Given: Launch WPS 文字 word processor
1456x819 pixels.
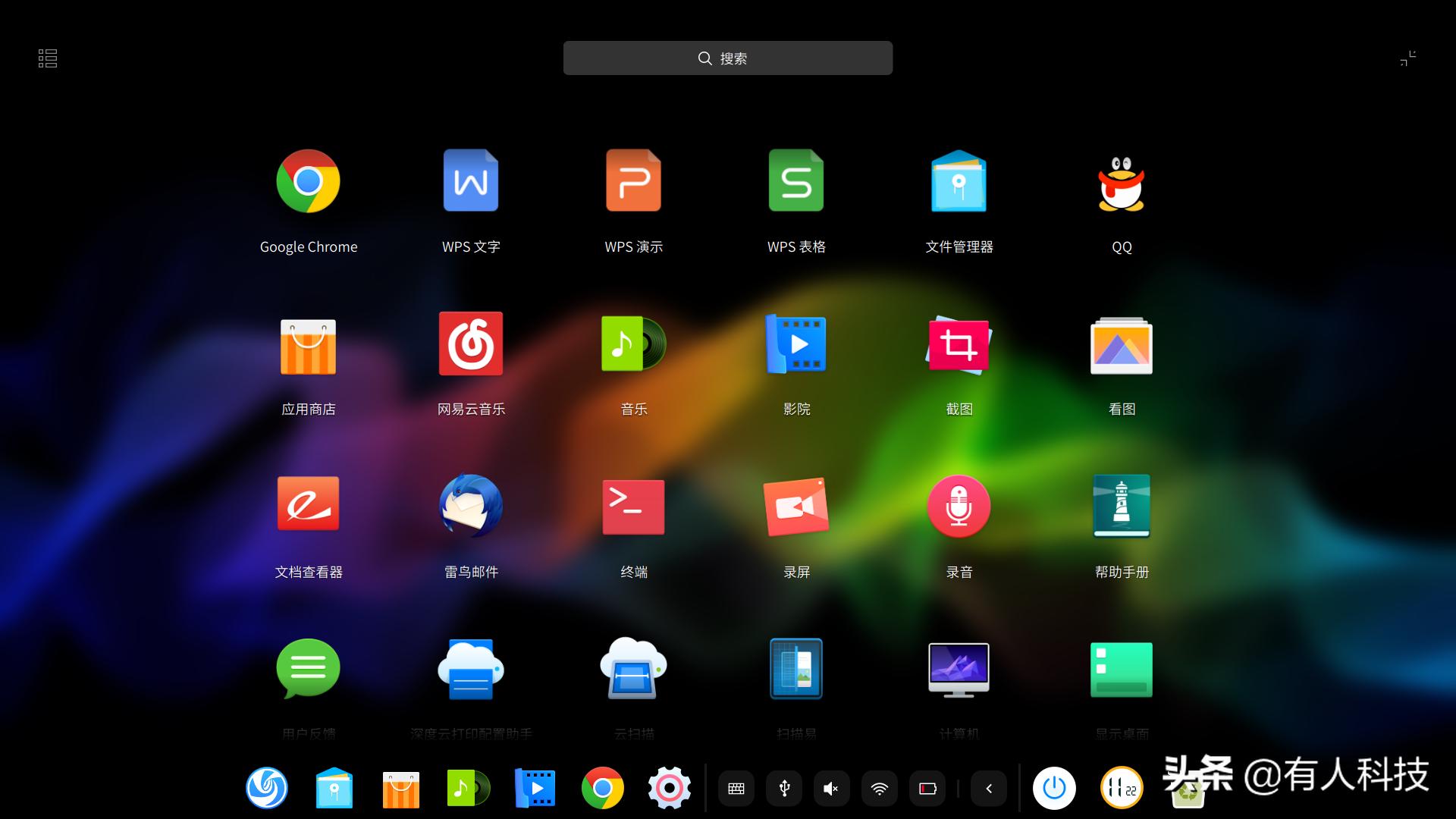Looking at the screenshot, I should coord(471,182).
